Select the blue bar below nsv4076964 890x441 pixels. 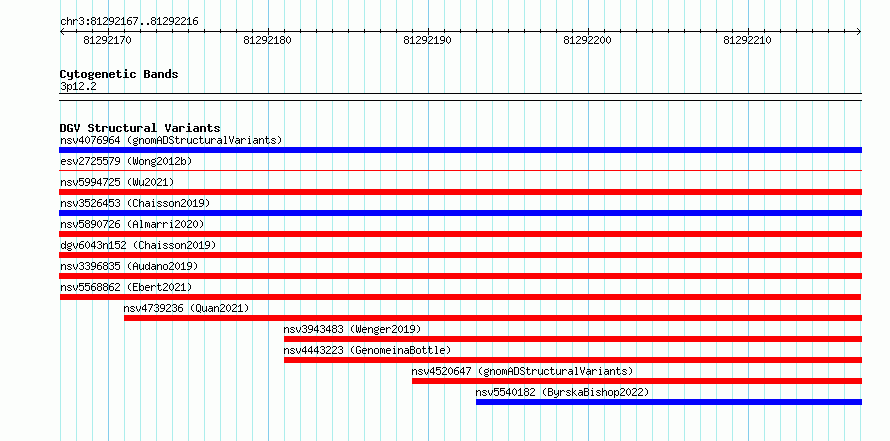pos(460,150)
